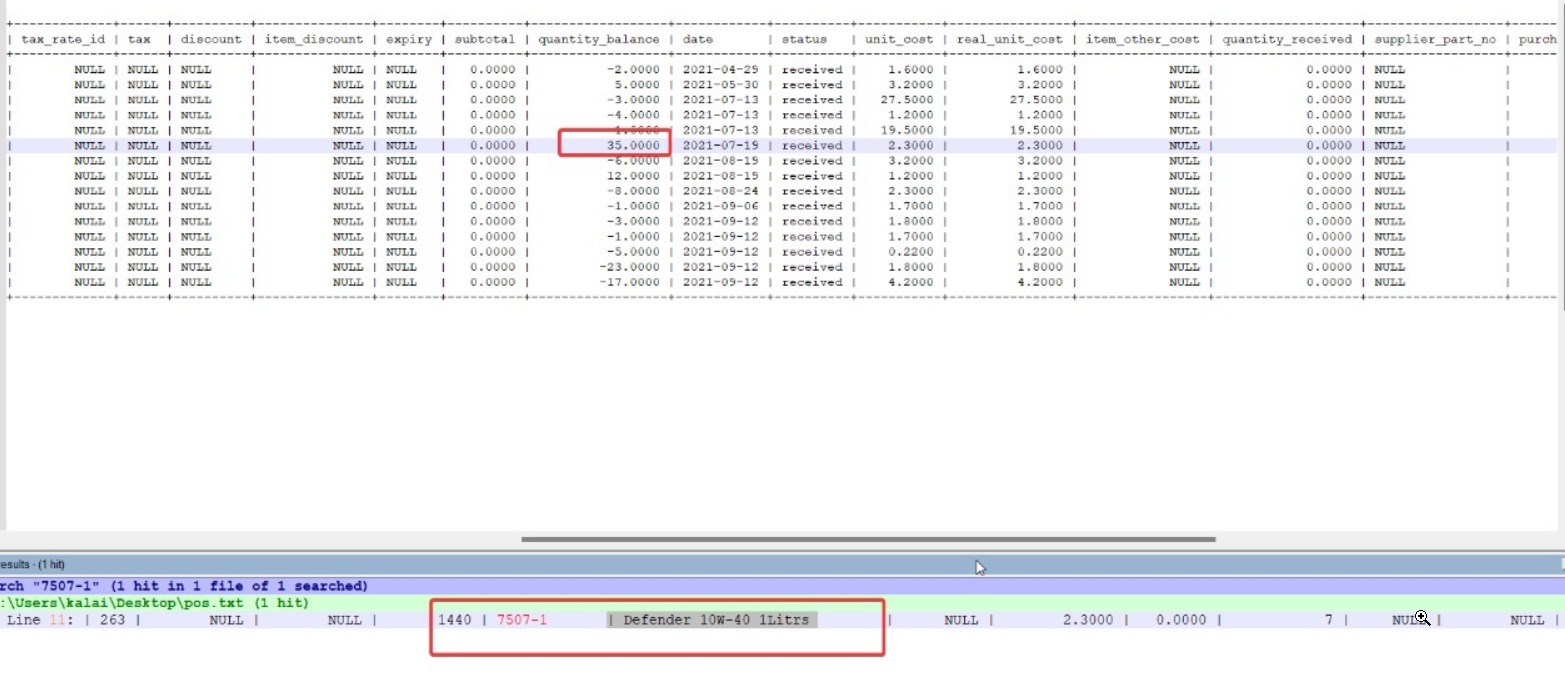This screenshot has height=690, width=1565.
Task: Click the value 1440 in the search result
Action: [454, 620]
